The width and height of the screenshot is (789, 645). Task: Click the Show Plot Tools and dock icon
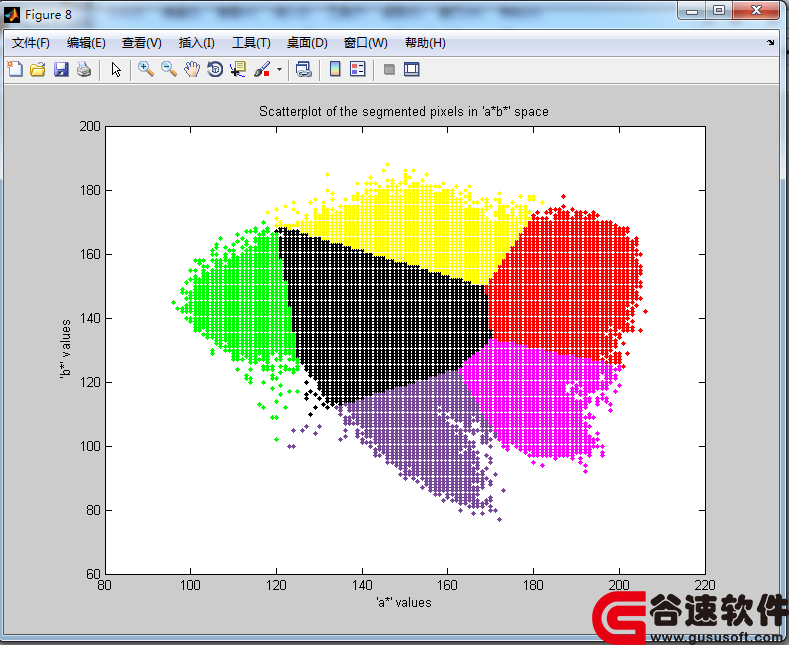point(412,69)
